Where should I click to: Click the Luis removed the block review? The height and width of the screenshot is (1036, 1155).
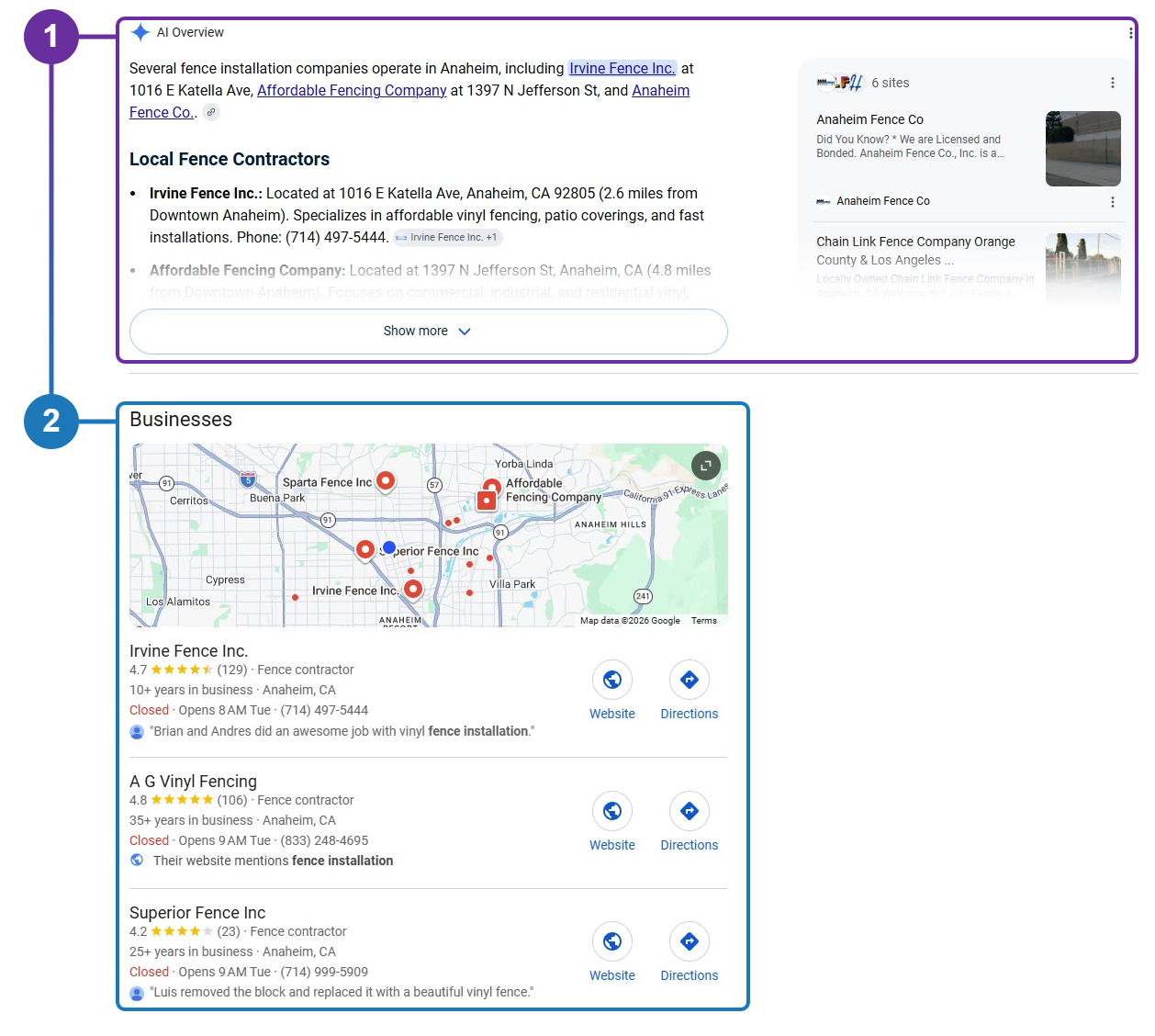(342, 992)
